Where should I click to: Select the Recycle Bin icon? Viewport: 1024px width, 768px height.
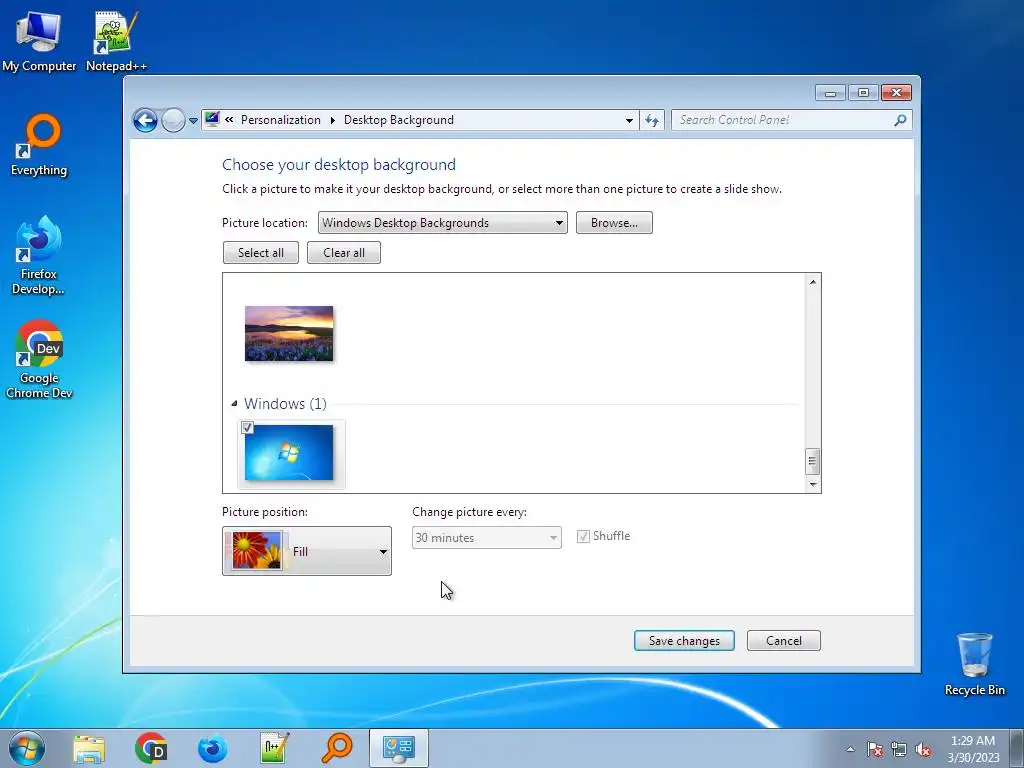click(974, 664)
